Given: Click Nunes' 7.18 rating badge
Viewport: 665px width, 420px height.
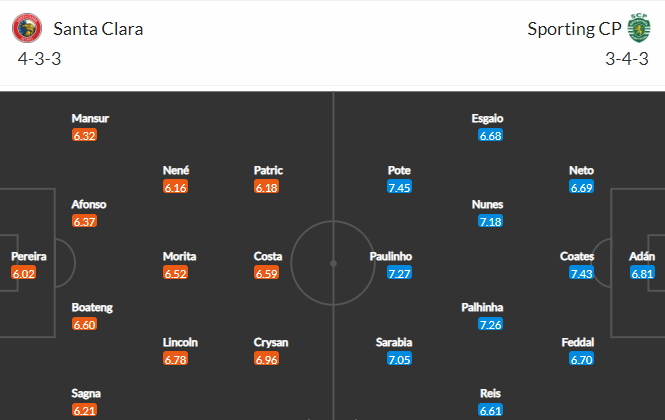Looking at the screenshot, I should coord(490,221).
